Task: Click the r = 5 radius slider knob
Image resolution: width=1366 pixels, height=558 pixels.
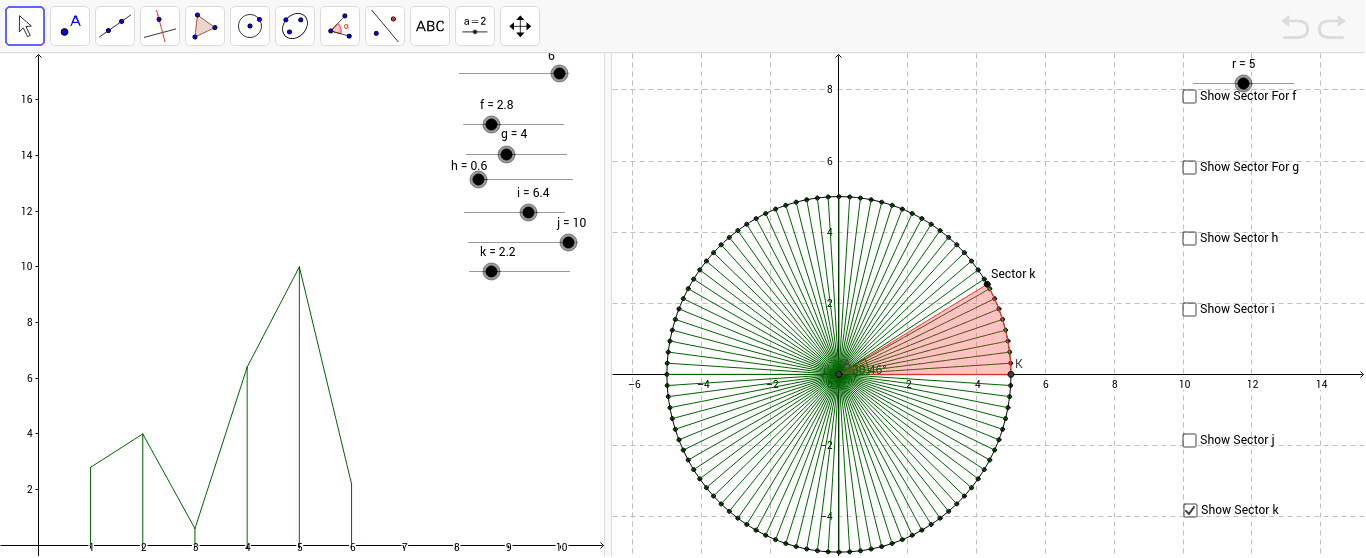Action: pyautogui.click(x=1243, y=83)
